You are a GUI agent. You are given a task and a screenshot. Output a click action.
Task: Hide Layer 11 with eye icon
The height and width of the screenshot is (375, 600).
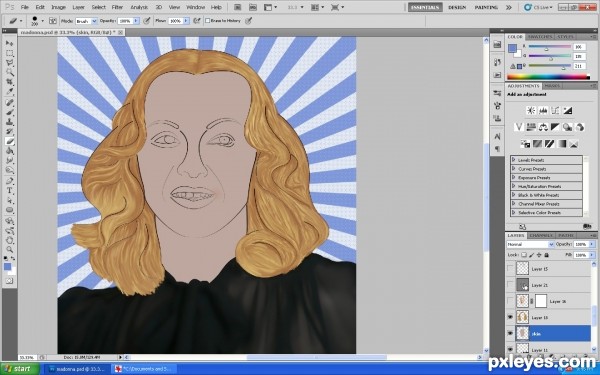click(x=510, y=349)
